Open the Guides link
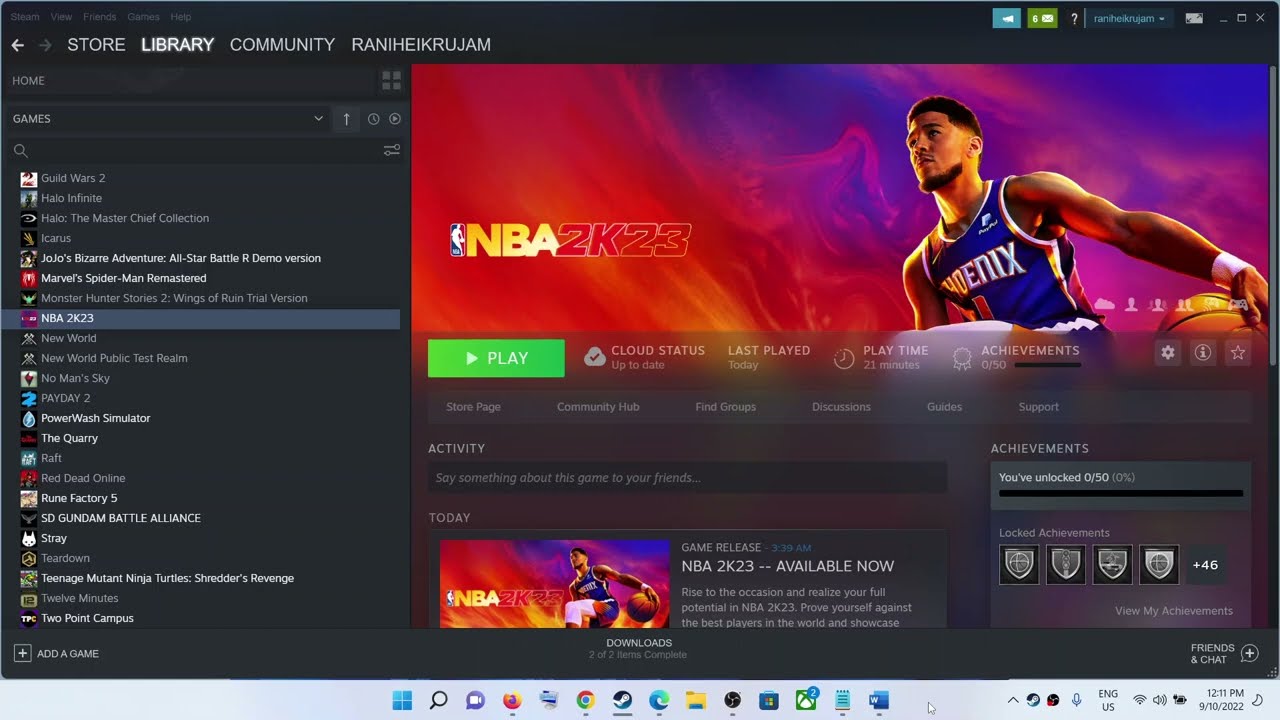Screen dimensions: 1280x720 click(x=944, y=407)
